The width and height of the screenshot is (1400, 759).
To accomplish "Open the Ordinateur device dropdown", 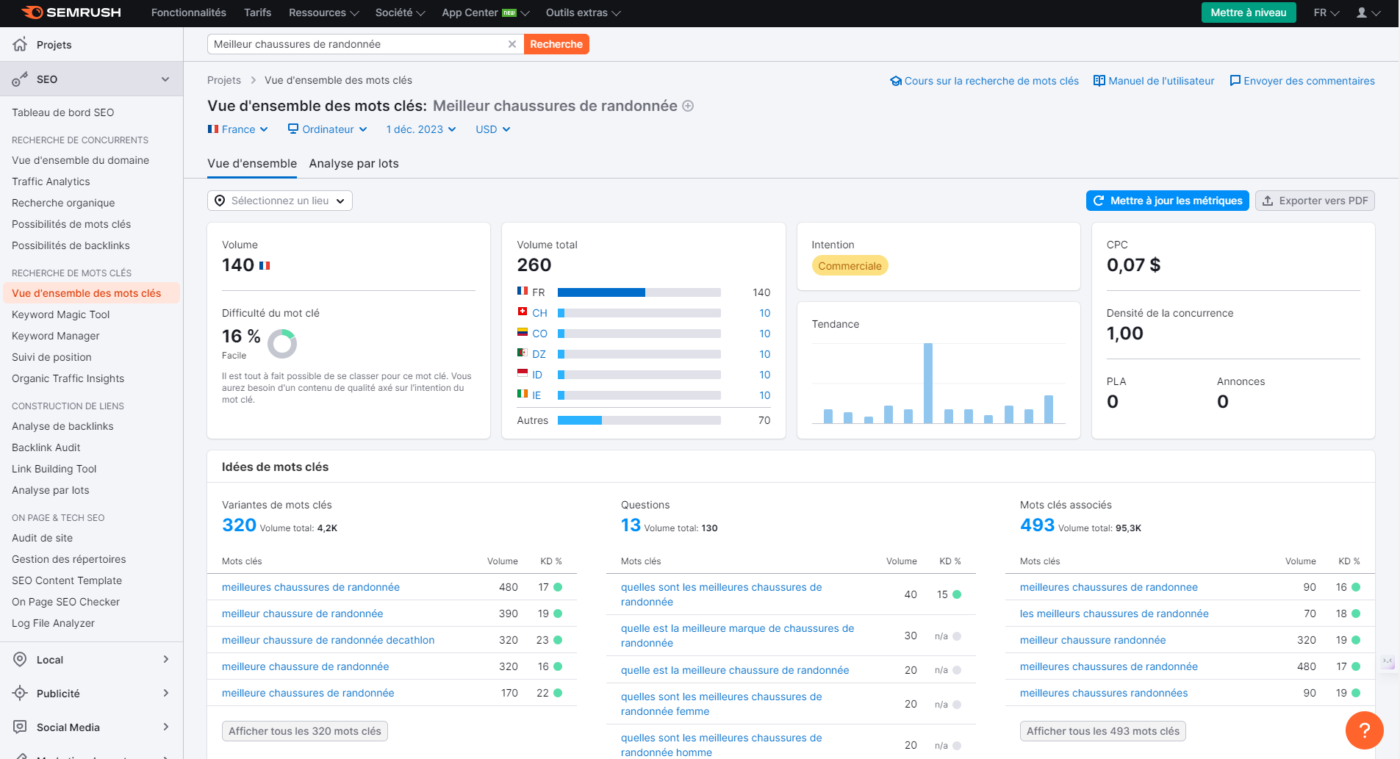I will point(327,129).
